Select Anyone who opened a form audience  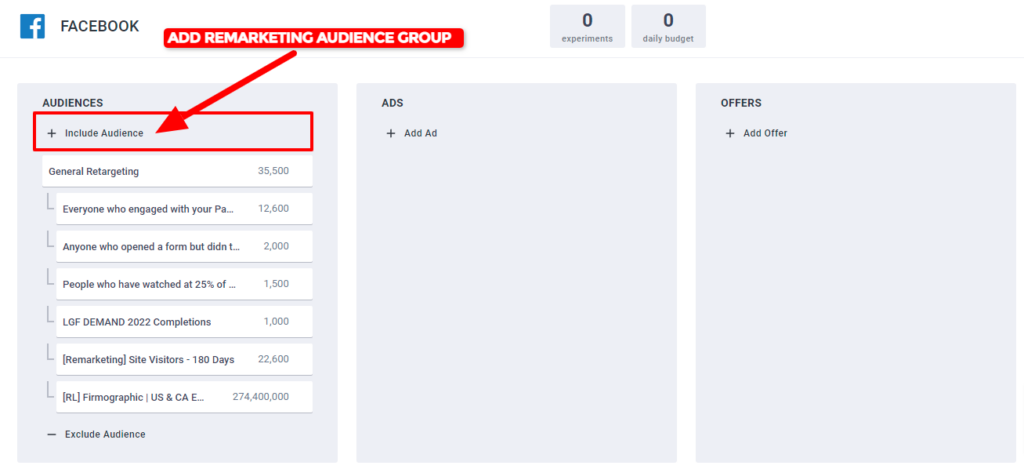pos(184,246)
